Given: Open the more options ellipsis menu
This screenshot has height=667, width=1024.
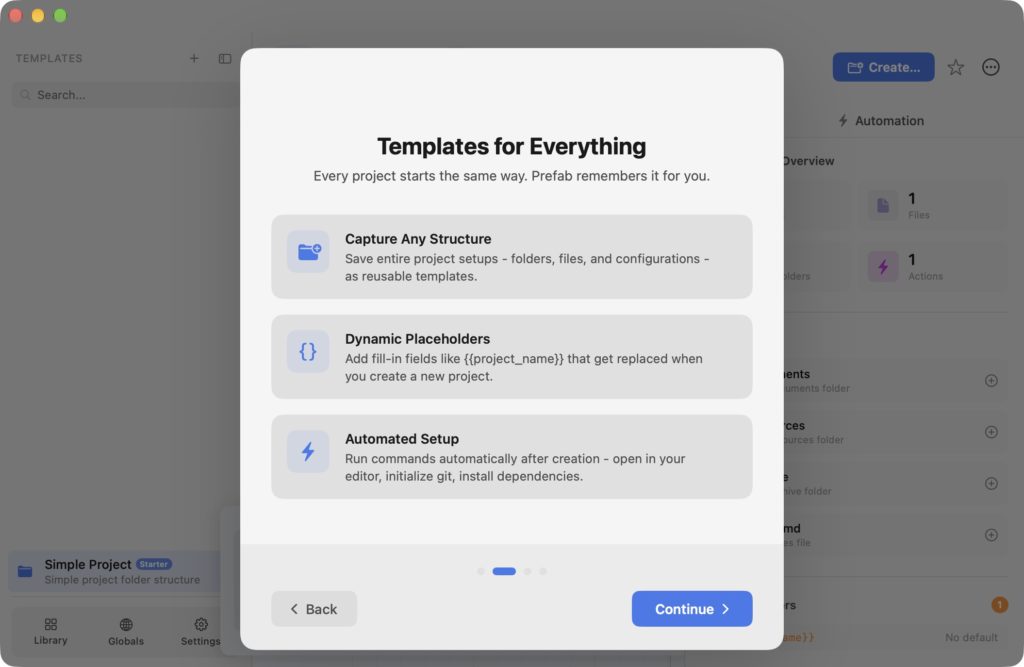Looking at the screenshot, I should point(991,67).
